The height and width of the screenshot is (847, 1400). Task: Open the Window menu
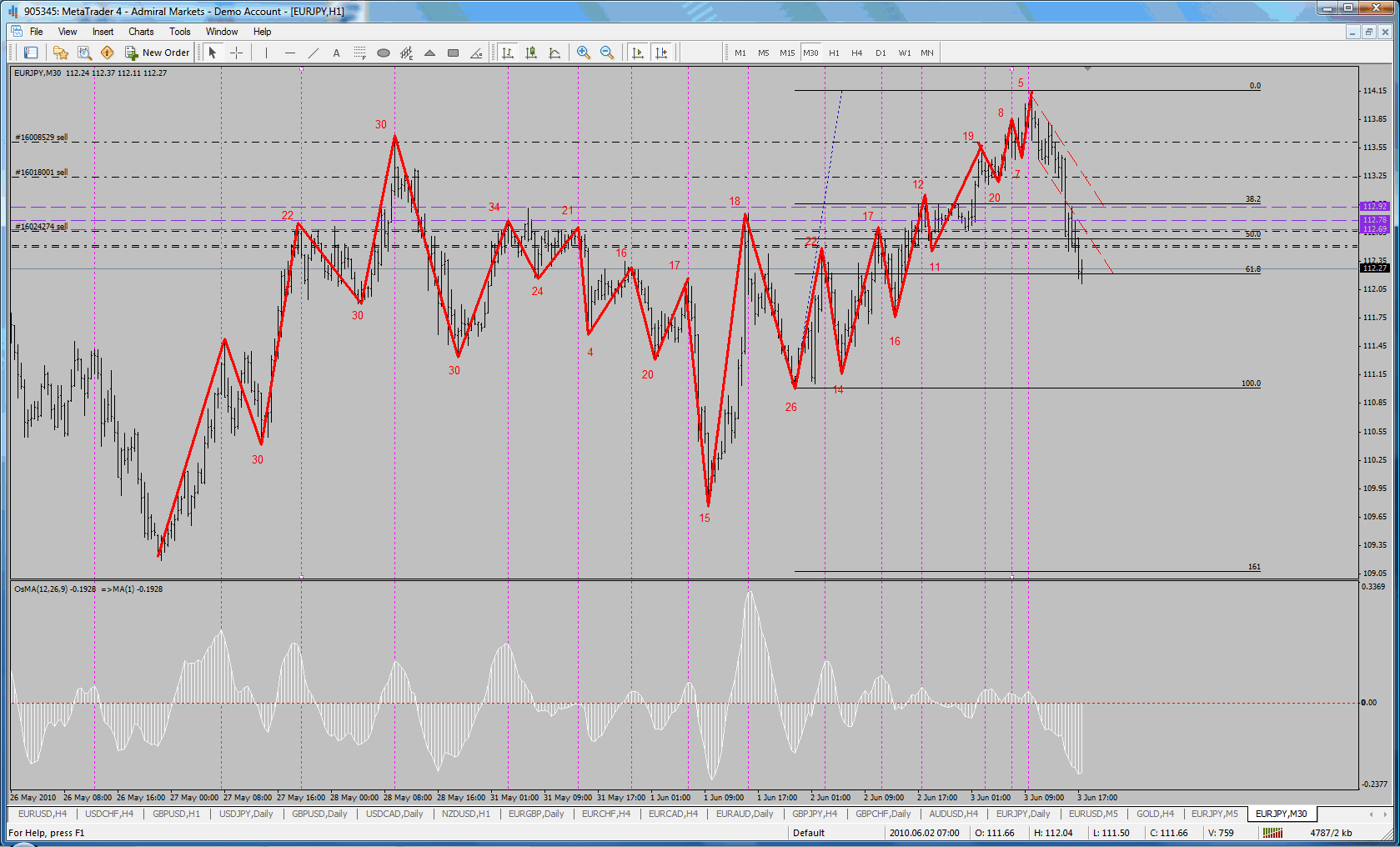click(x=222, y=32)
